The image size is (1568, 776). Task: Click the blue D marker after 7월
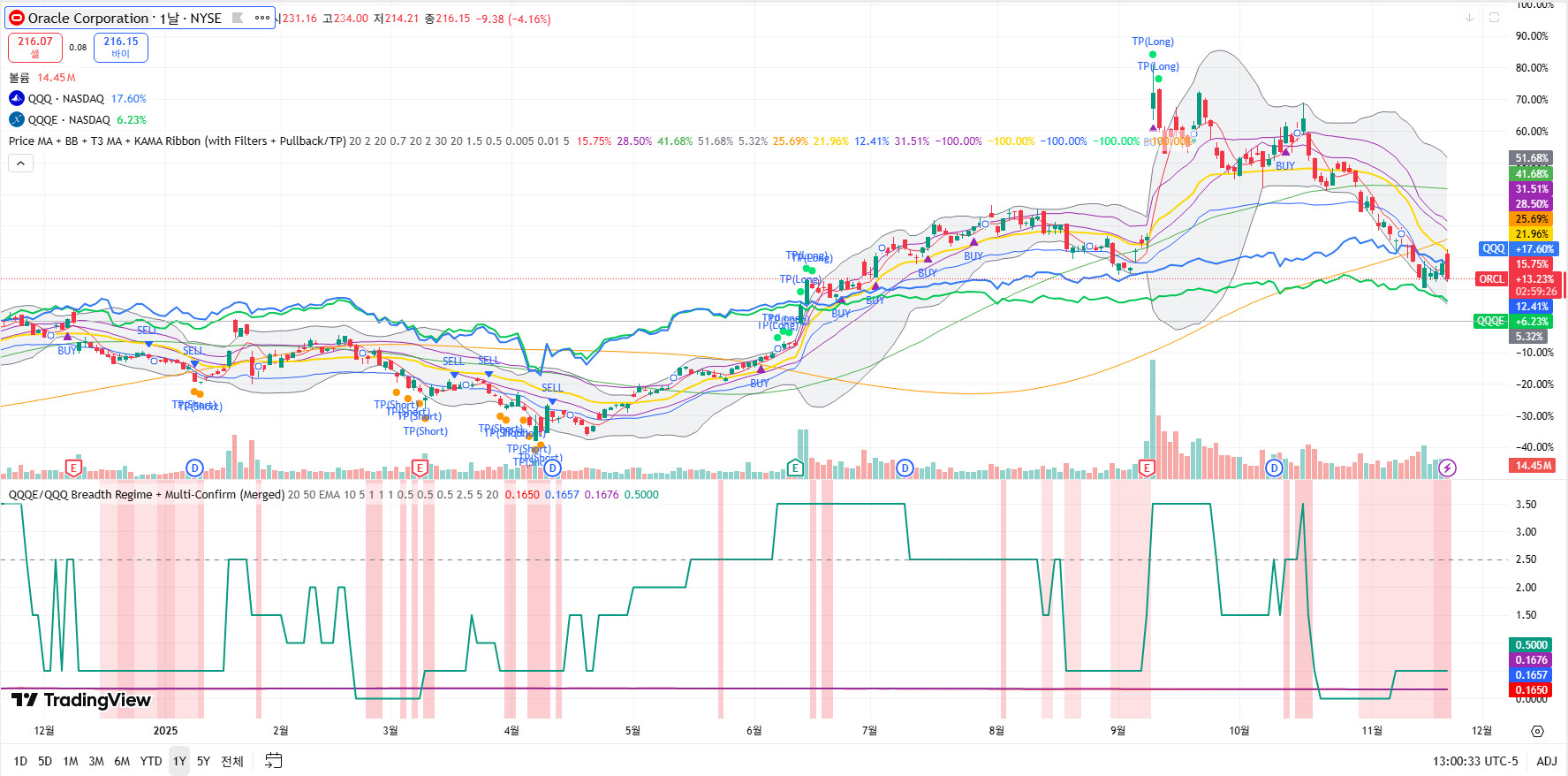tap(905, 468)
